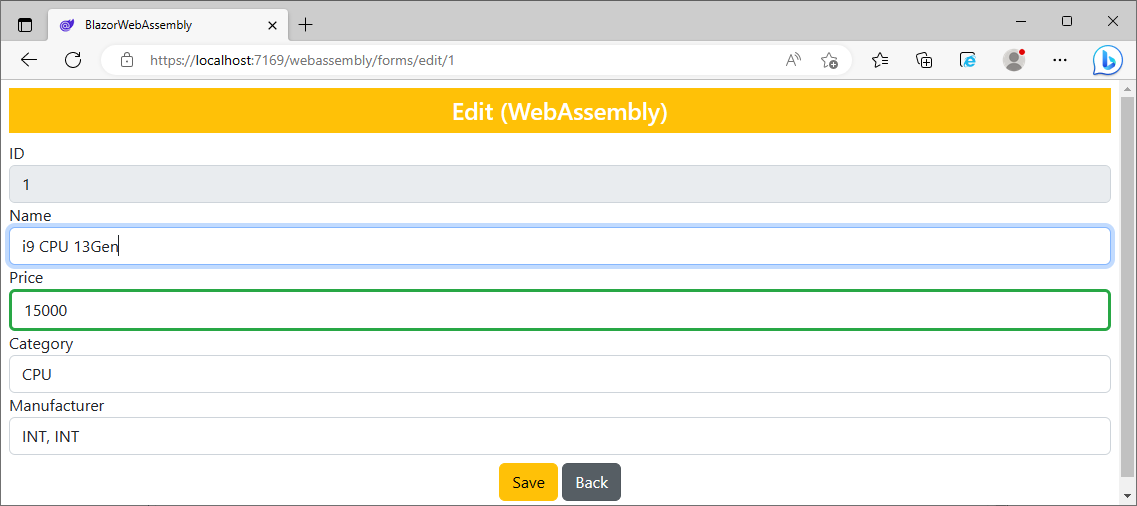Activate Read aloud icon in address bar
Screen dimensions: 1137x506
click(x=793, y=60)
